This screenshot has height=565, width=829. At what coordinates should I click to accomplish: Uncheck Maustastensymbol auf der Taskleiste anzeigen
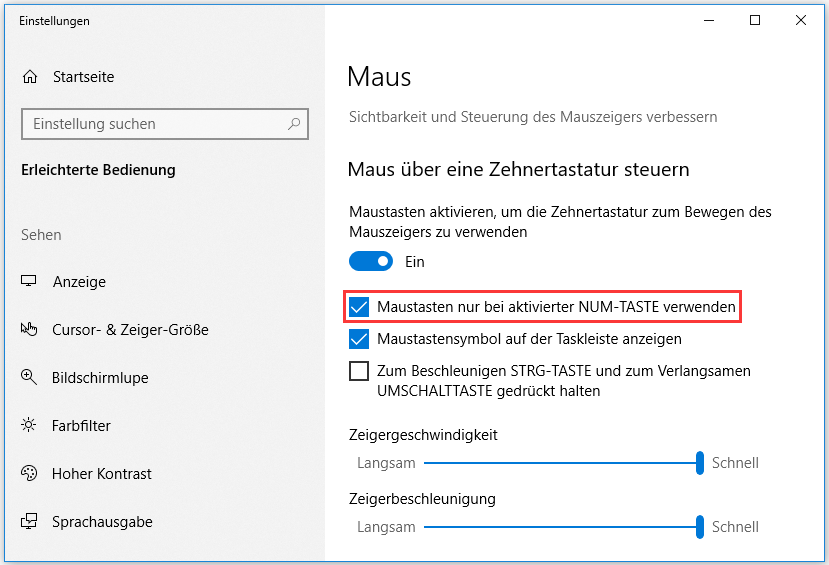tap(359, 339)
